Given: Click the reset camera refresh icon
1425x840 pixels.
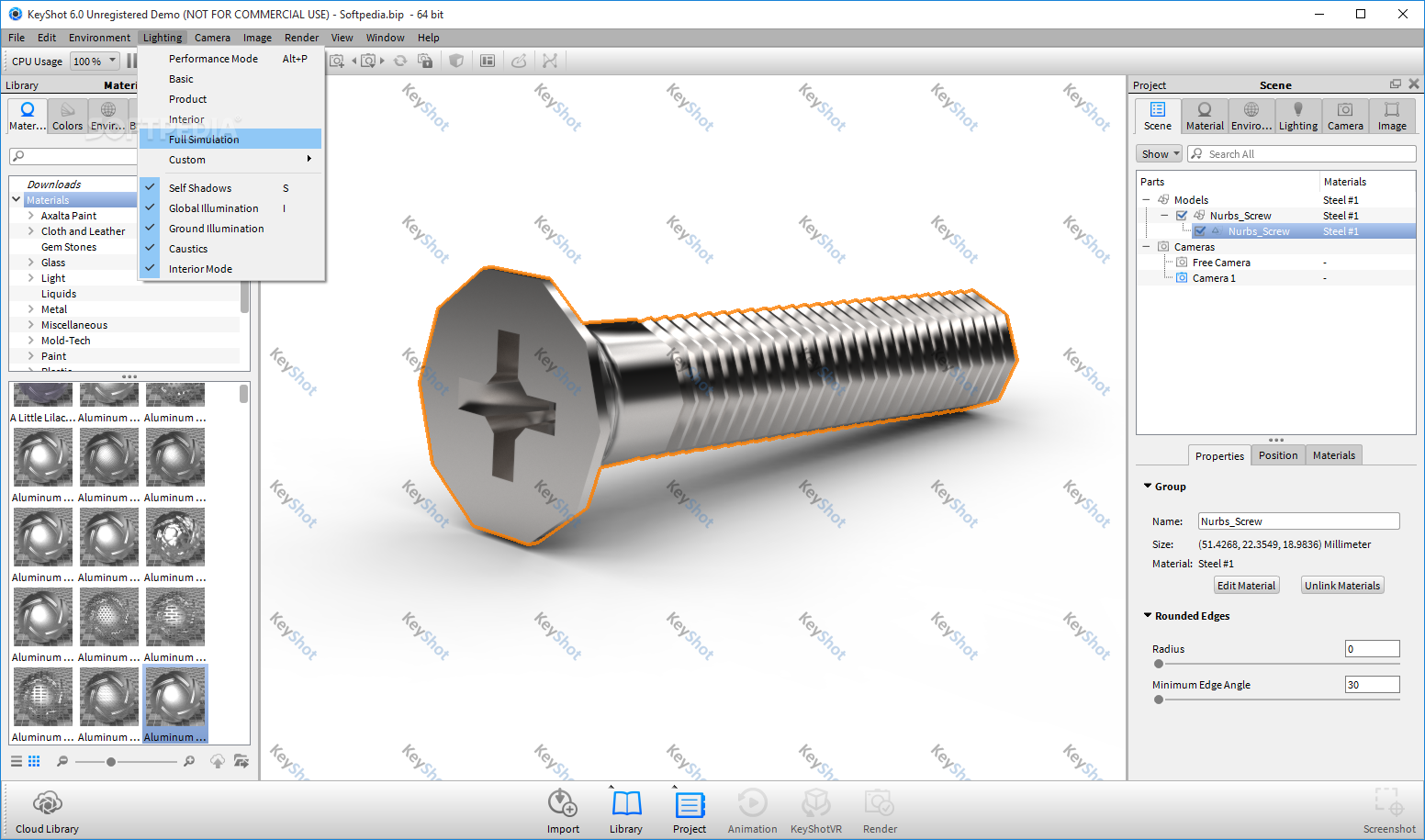Looking at the screenshot, I should click(x=400, y=61).
